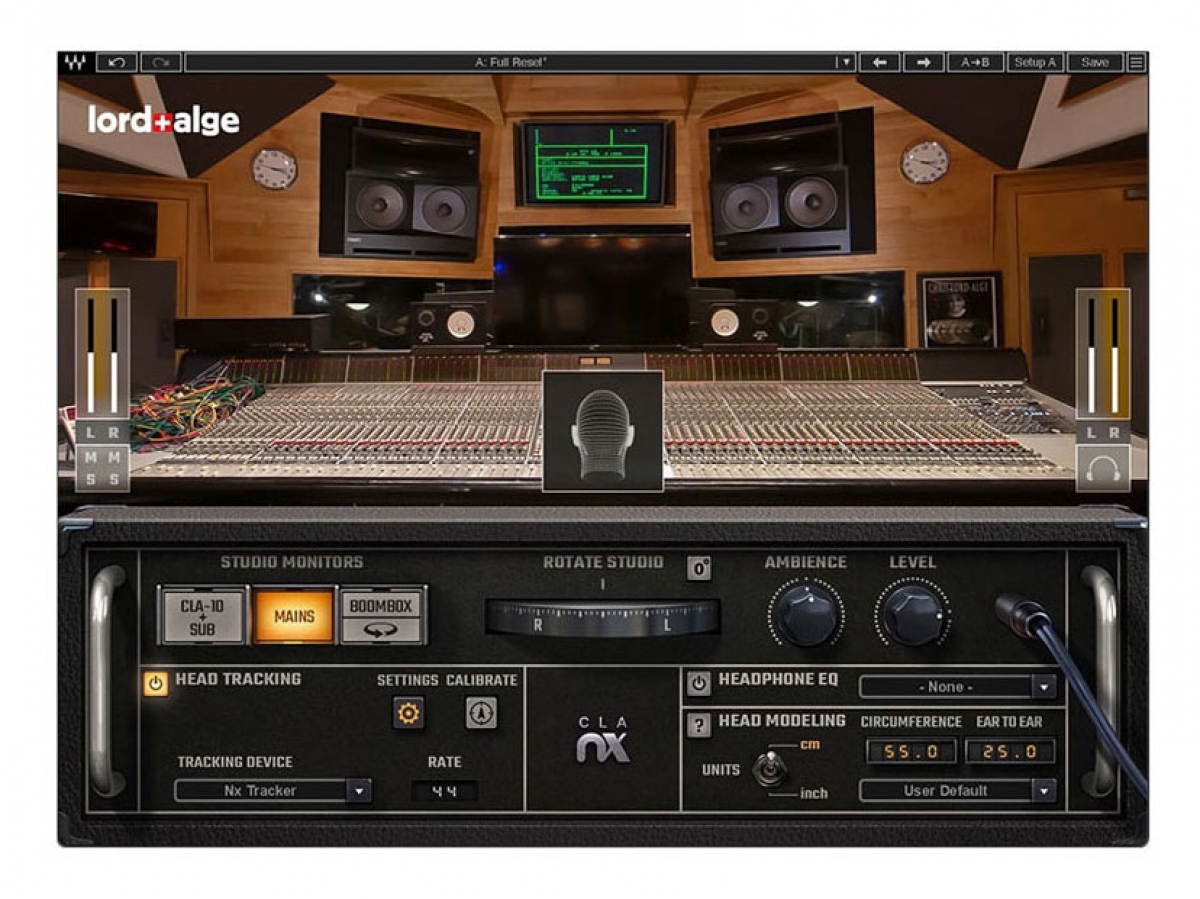The height and width of the screenshot is (899, 1200).
Task: Click the Waves logo in the toolbar
Action: tap(75, 62)
